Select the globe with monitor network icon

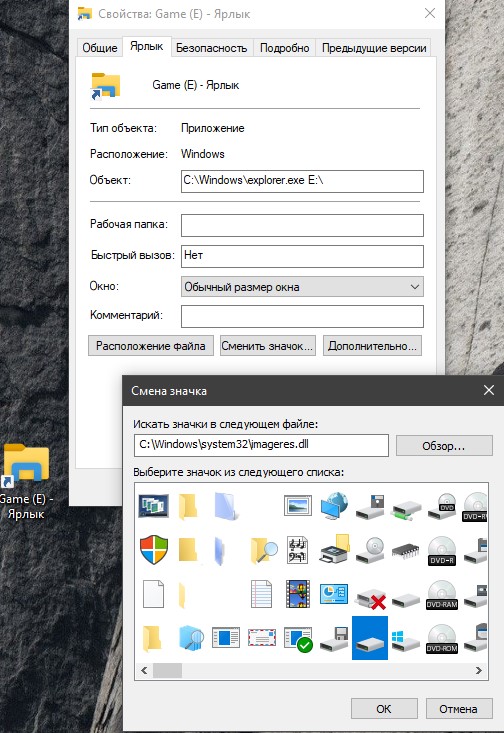point(334,505)
